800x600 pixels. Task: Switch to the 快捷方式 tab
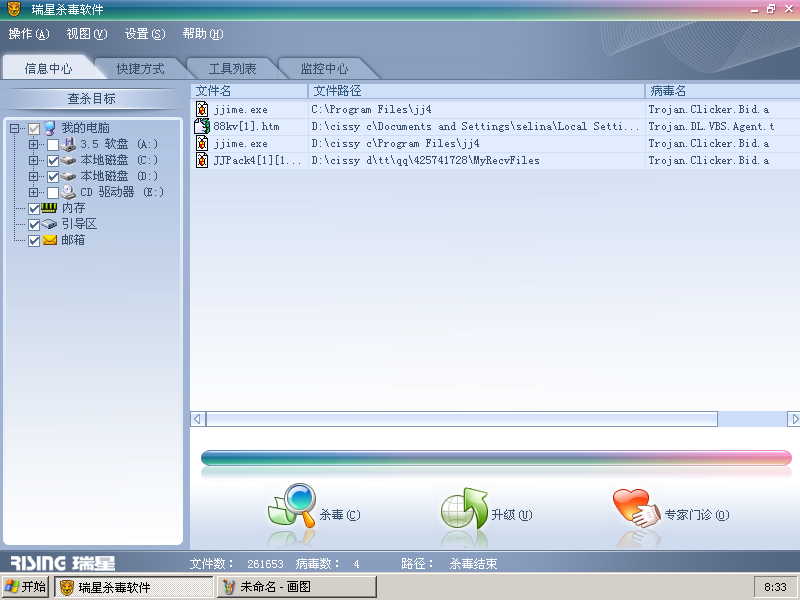140,68
